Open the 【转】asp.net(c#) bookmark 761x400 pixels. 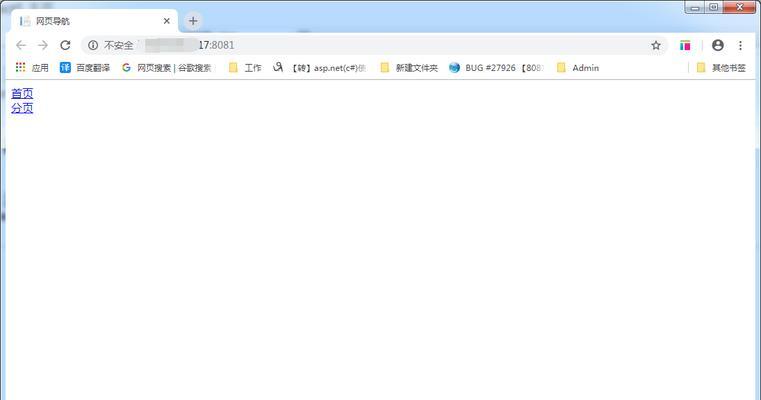click(x=319, y=68)
